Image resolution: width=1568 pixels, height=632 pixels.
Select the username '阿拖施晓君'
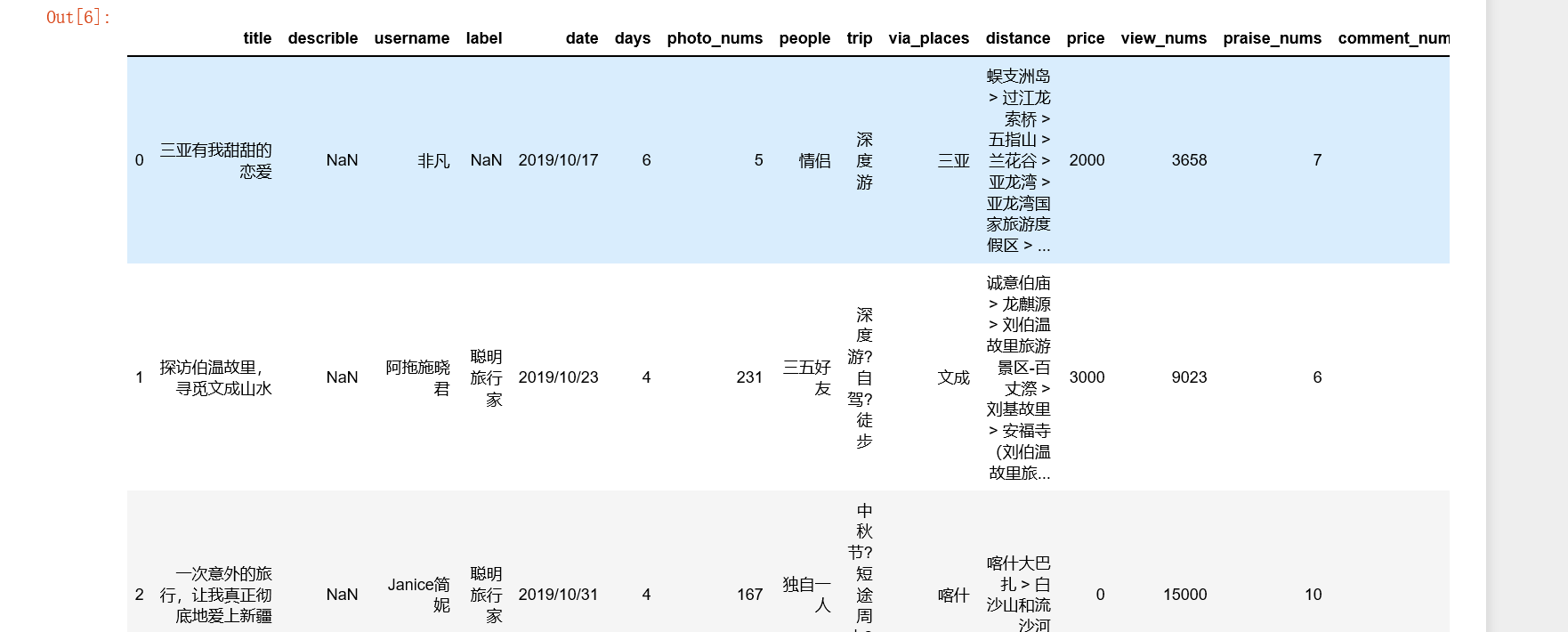pos(418,377)
